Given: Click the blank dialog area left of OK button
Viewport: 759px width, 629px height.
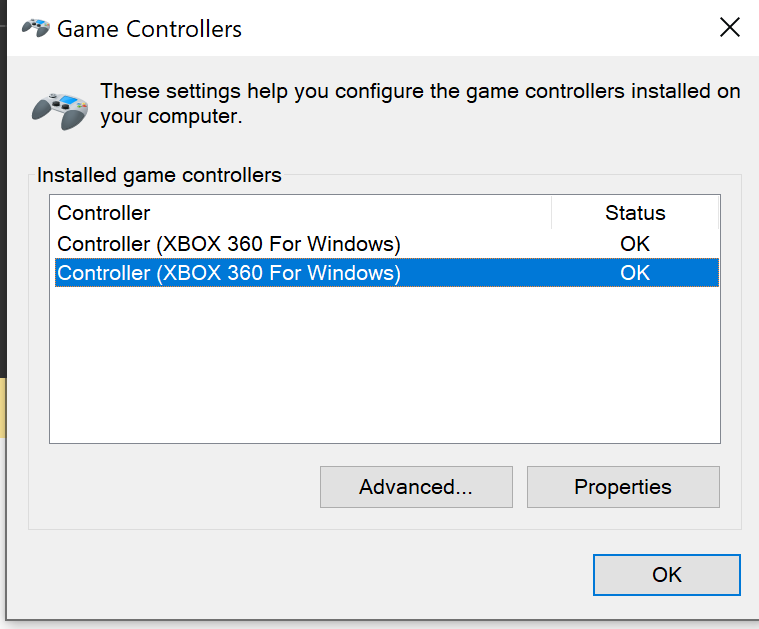Looking at the screenshot, I should 300,575.
